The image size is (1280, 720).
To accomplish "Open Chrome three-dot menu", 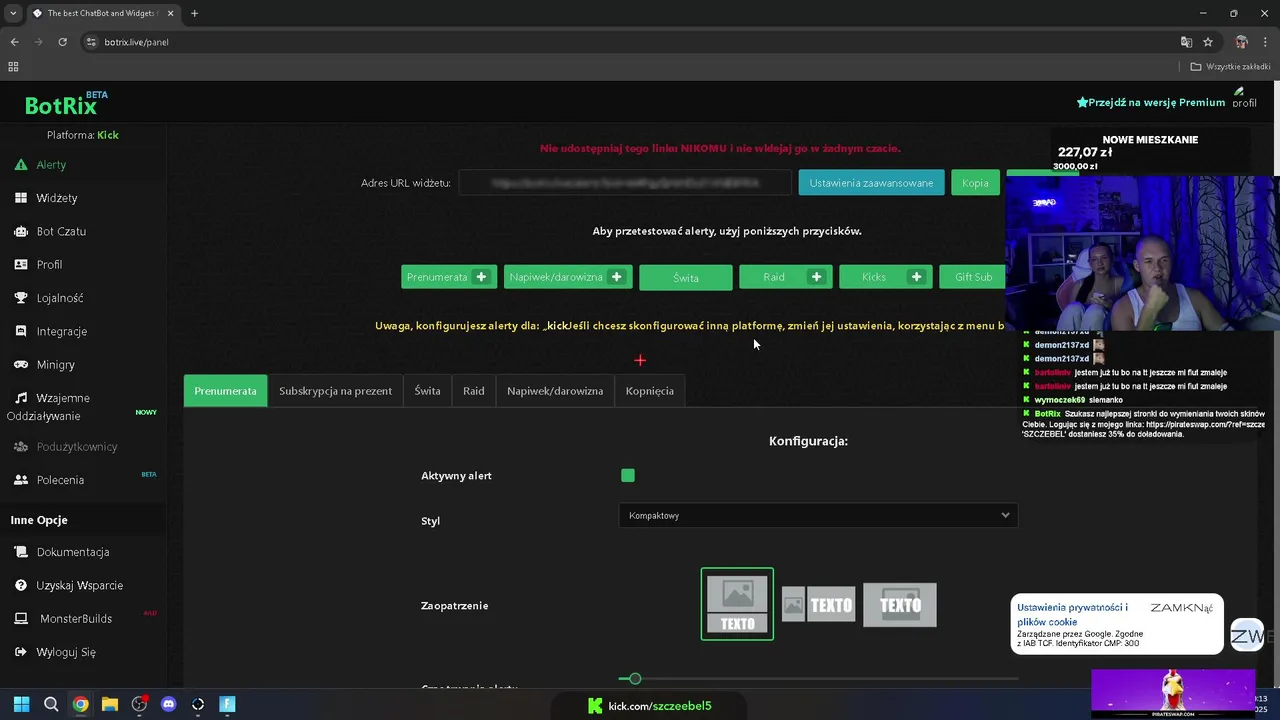I will [x=1265, y=42].
